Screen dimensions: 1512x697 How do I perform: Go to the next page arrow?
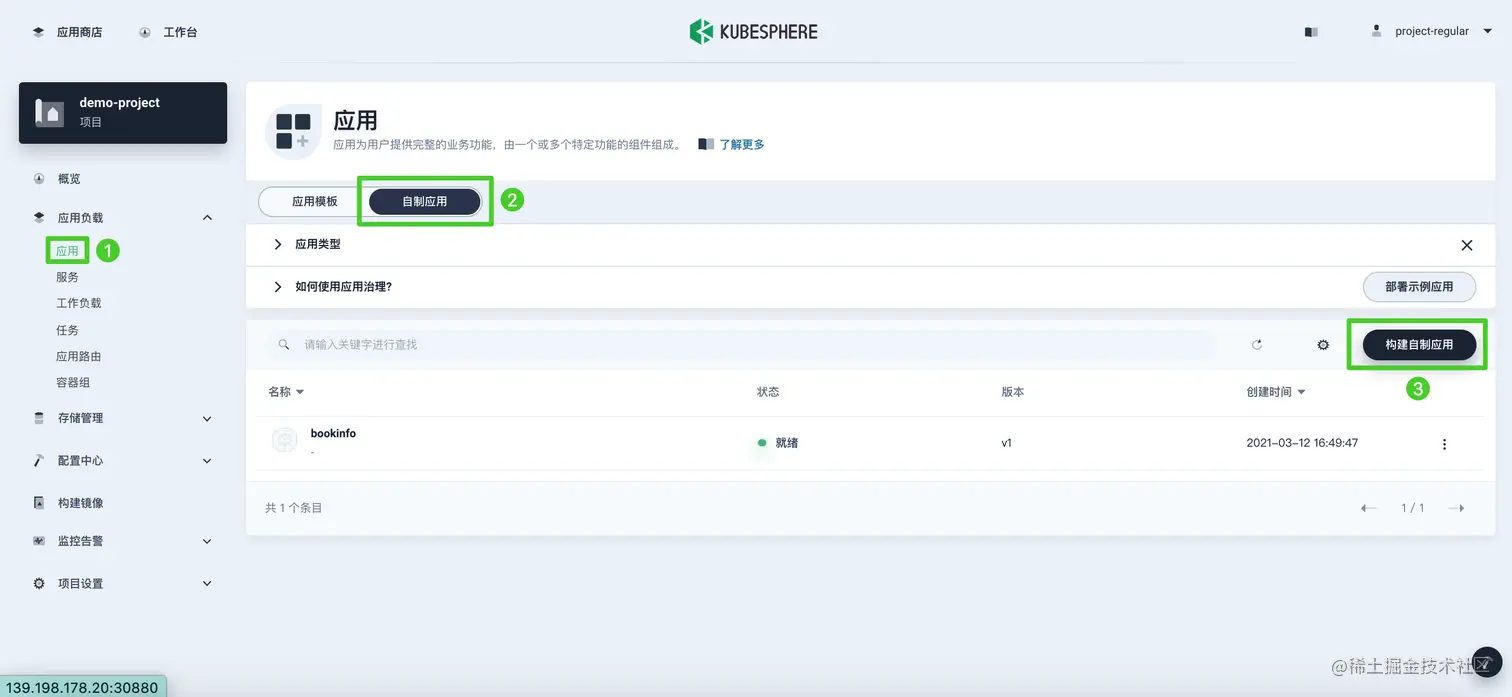tap(1456, 508)
